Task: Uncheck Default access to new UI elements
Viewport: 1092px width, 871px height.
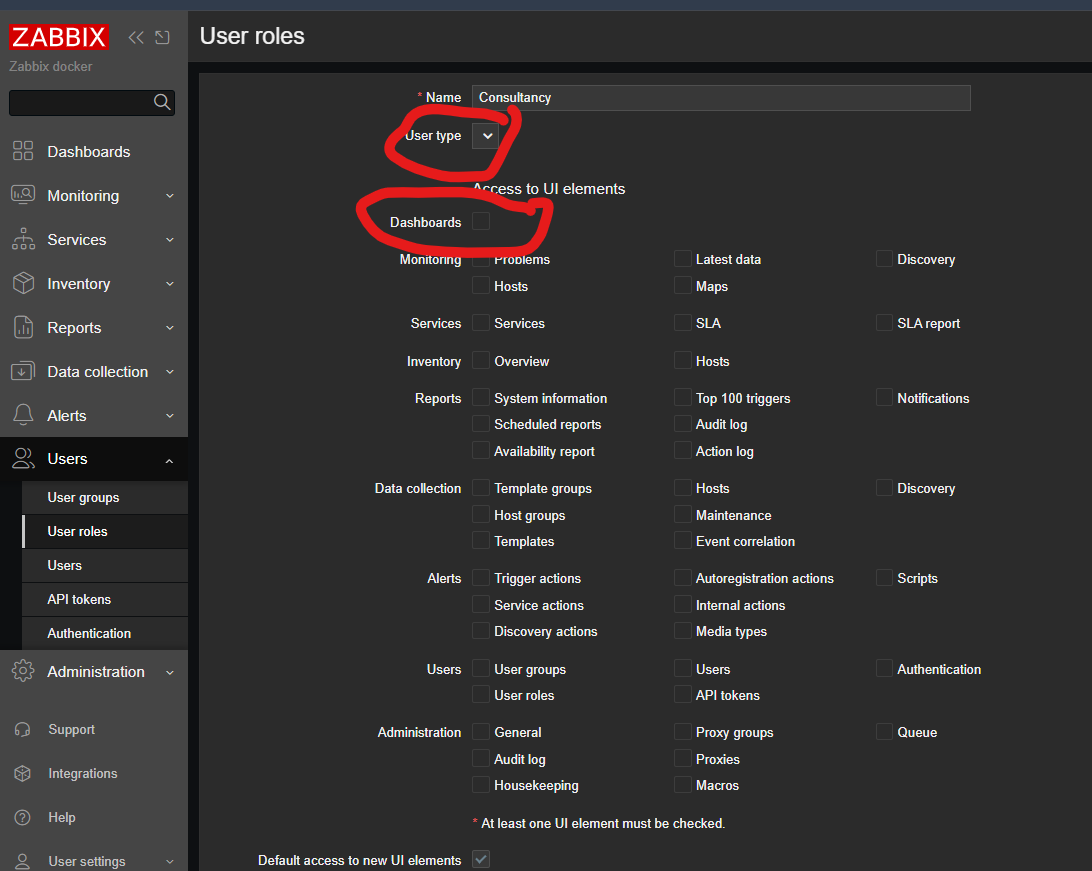Action: [x=481, y=859]
